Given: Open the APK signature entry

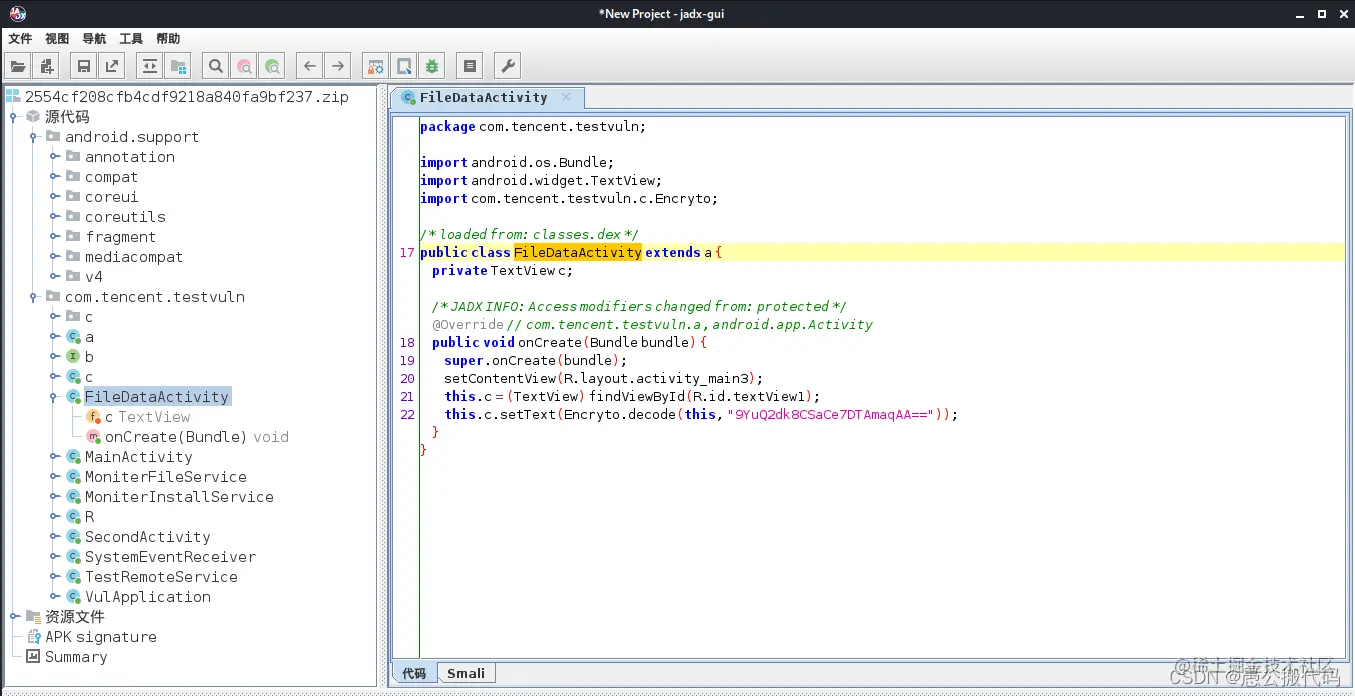Looking at the screenshot, I should (x=100, y=637).
